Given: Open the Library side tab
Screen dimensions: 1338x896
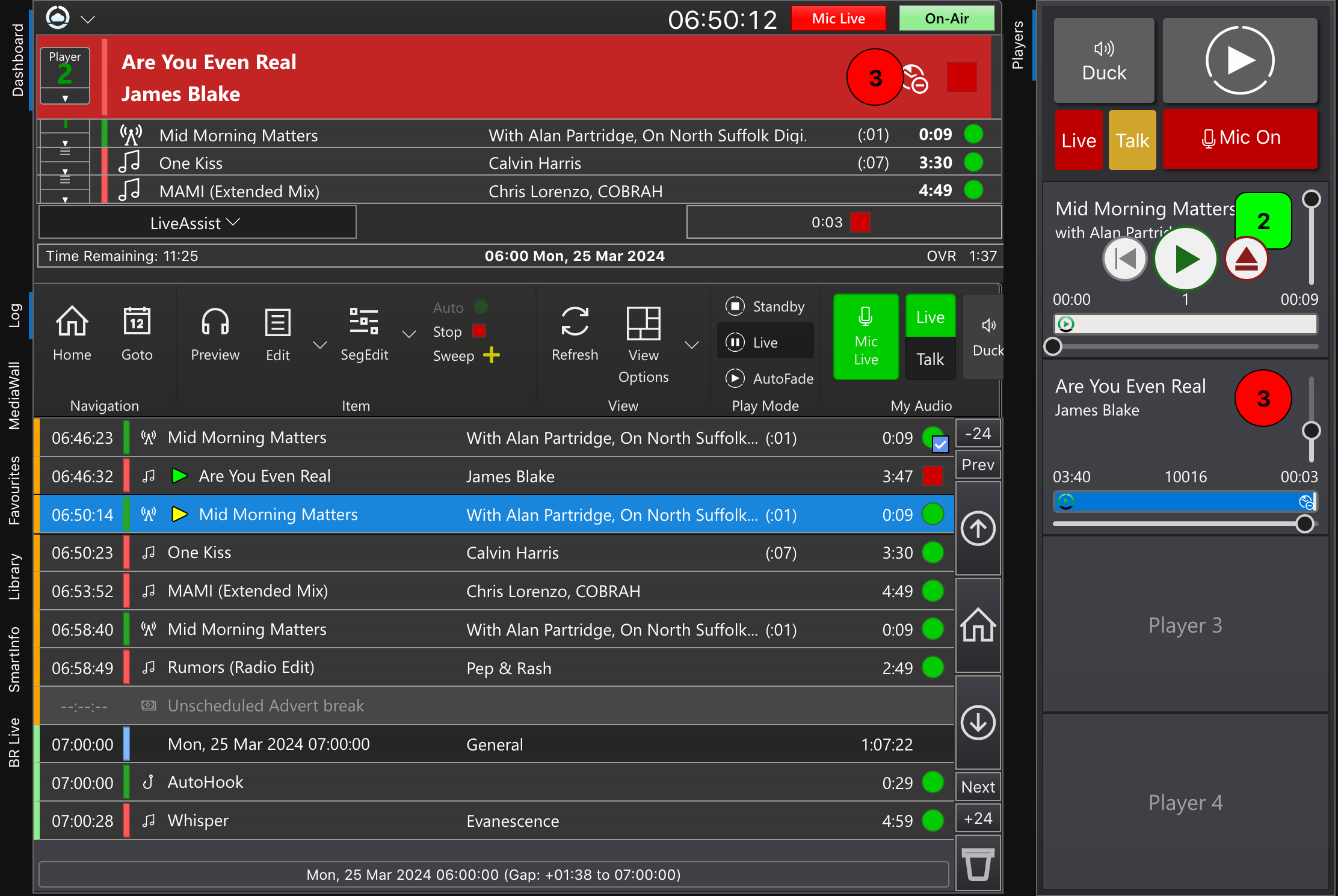Looking at the screenshot, I should point(14,576).
